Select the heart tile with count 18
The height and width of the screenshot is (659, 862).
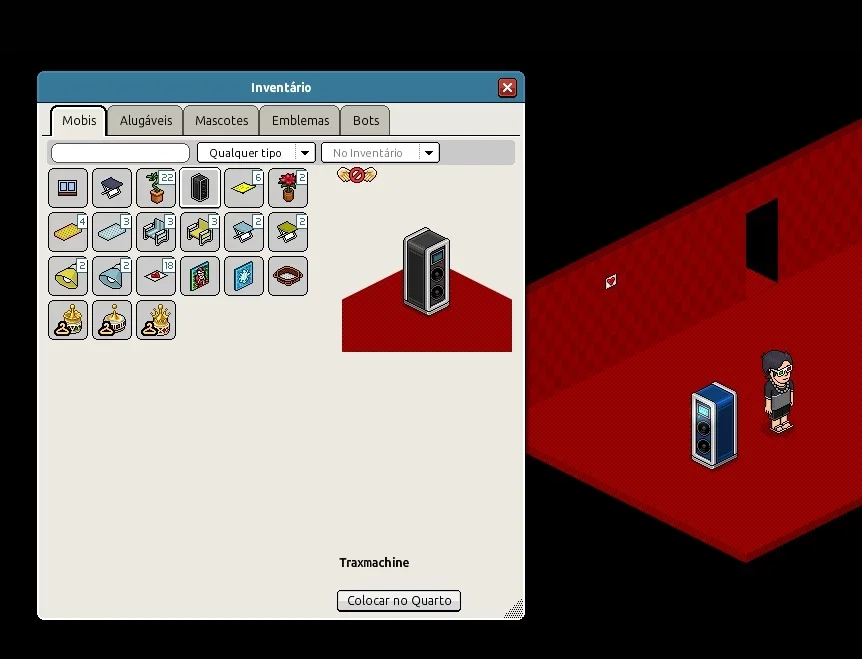point(156,276)
